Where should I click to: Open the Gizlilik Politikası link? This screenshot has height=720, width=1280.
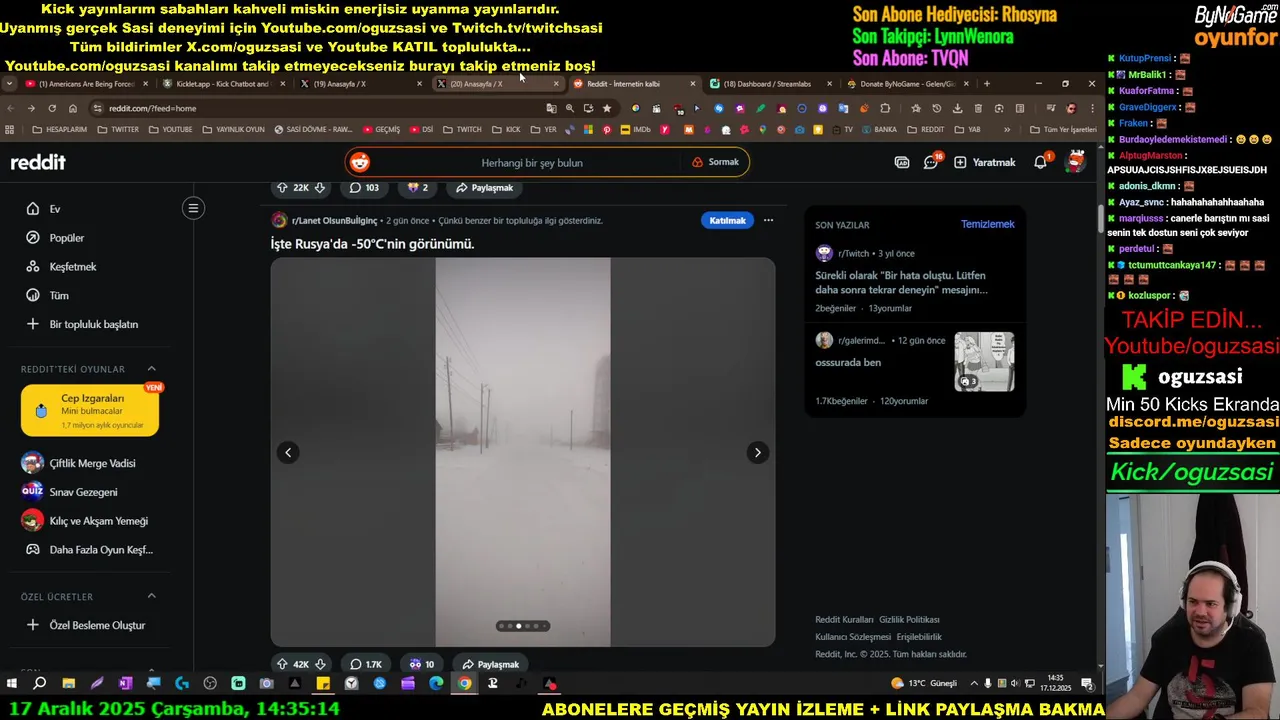click(909, 620)
